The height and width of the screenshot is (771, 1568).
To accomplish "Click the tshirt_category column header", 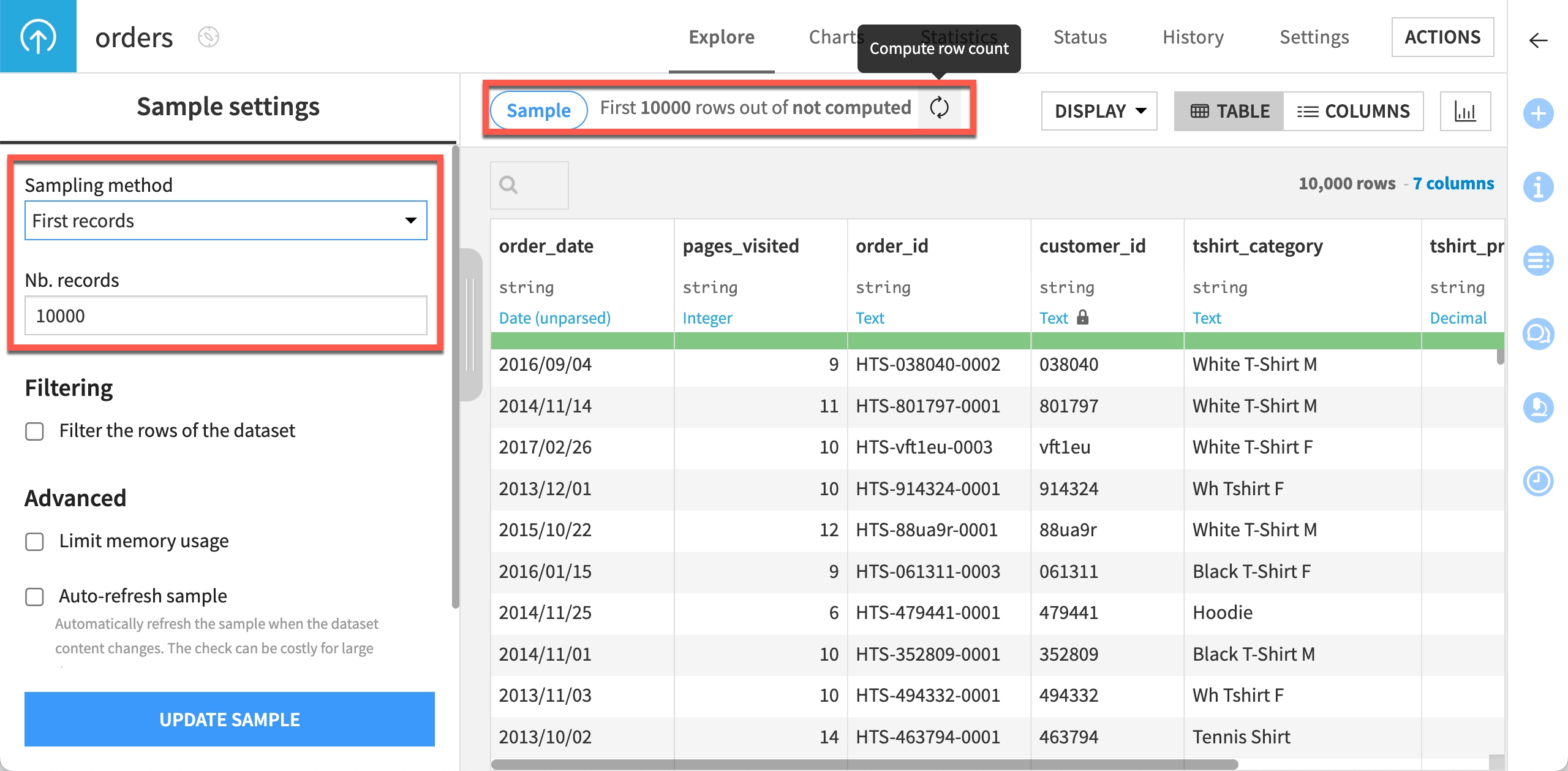I will [1257, 246].
